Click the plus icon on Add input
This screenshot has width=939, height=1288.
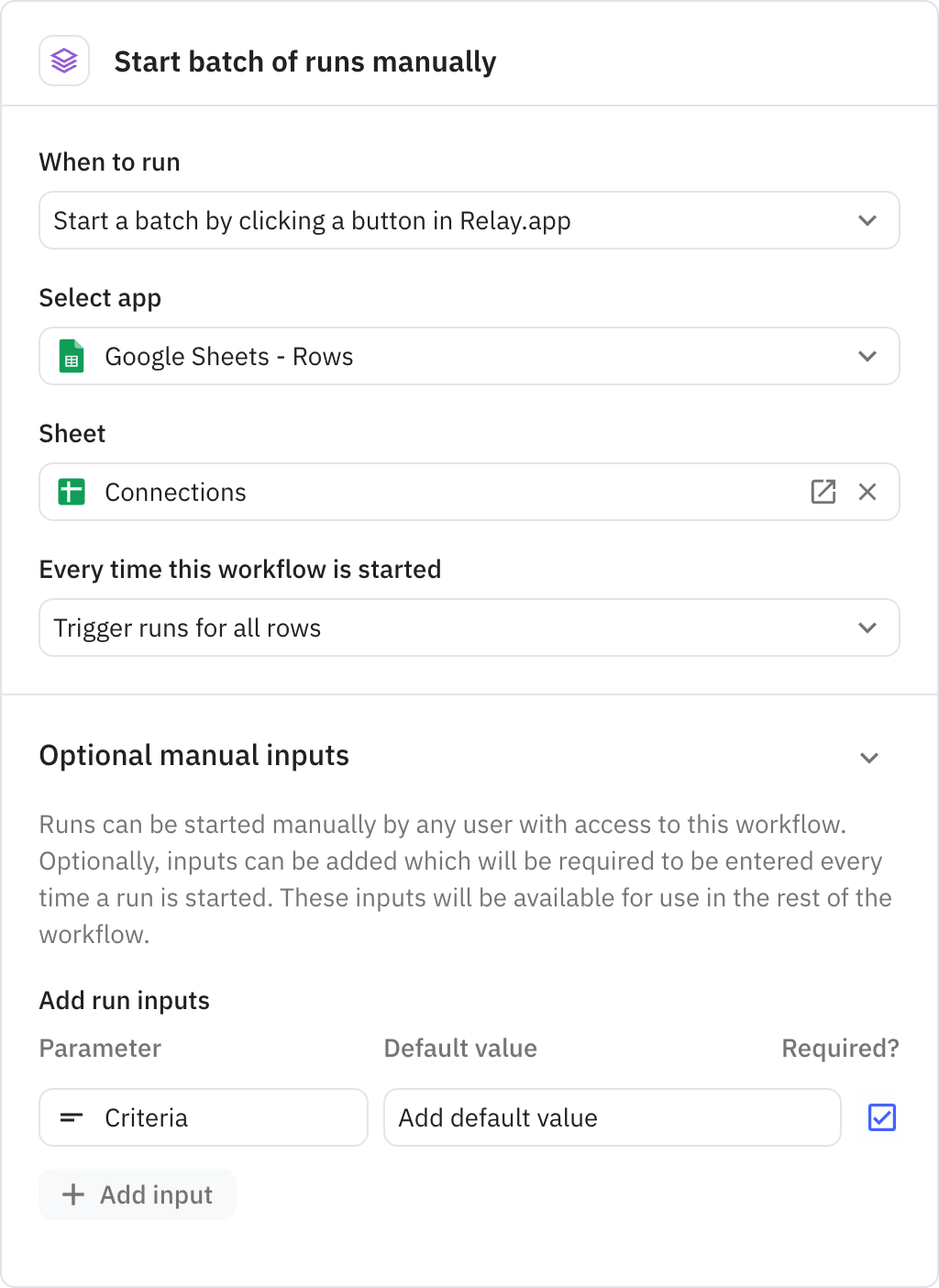tap(73, 1194)
